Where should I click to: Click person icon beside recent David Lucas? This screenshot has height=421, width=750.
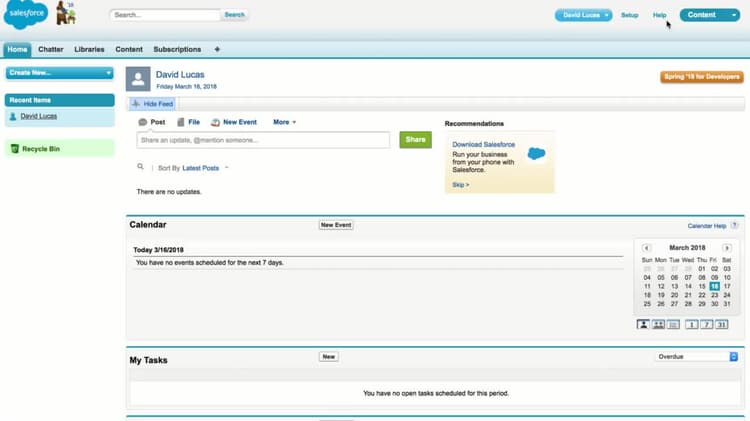13,116
